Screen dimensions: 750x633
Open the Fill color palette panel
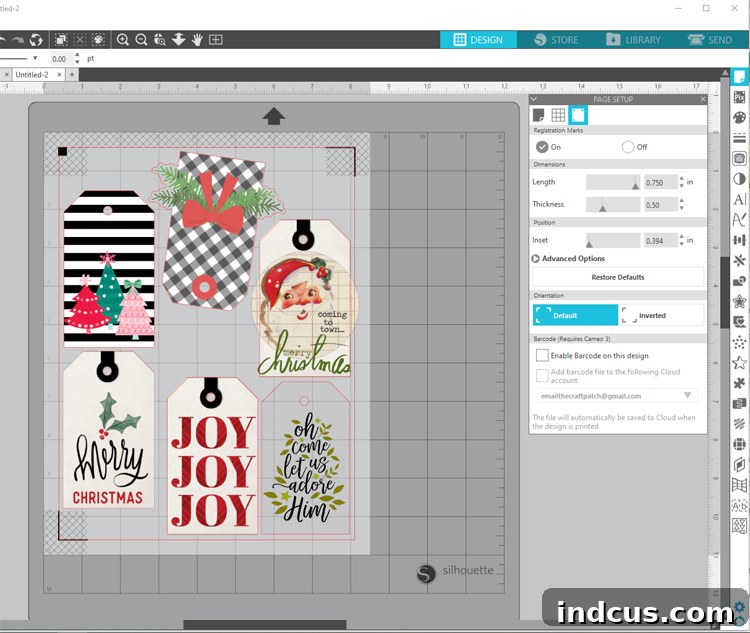[x=739, y=118]
